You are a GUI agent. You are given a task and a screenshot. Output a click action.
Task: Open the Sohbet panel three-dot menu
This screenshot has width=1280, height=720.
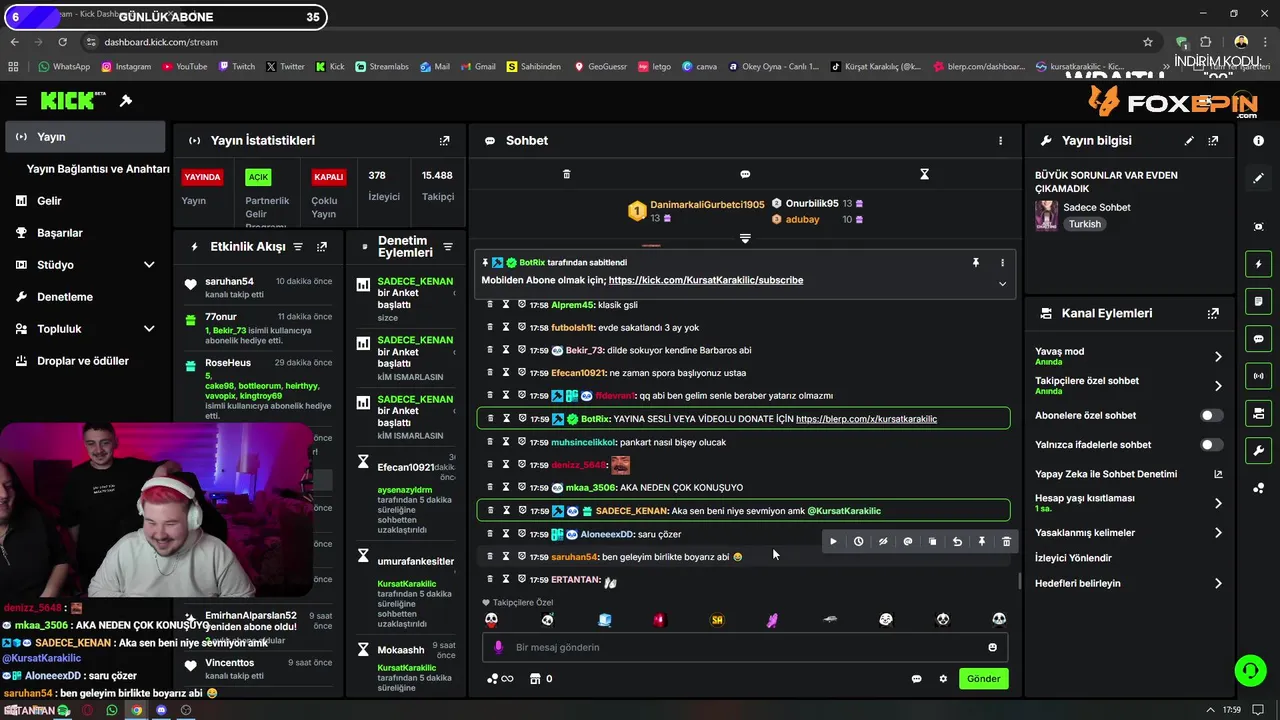[1000, 141]
